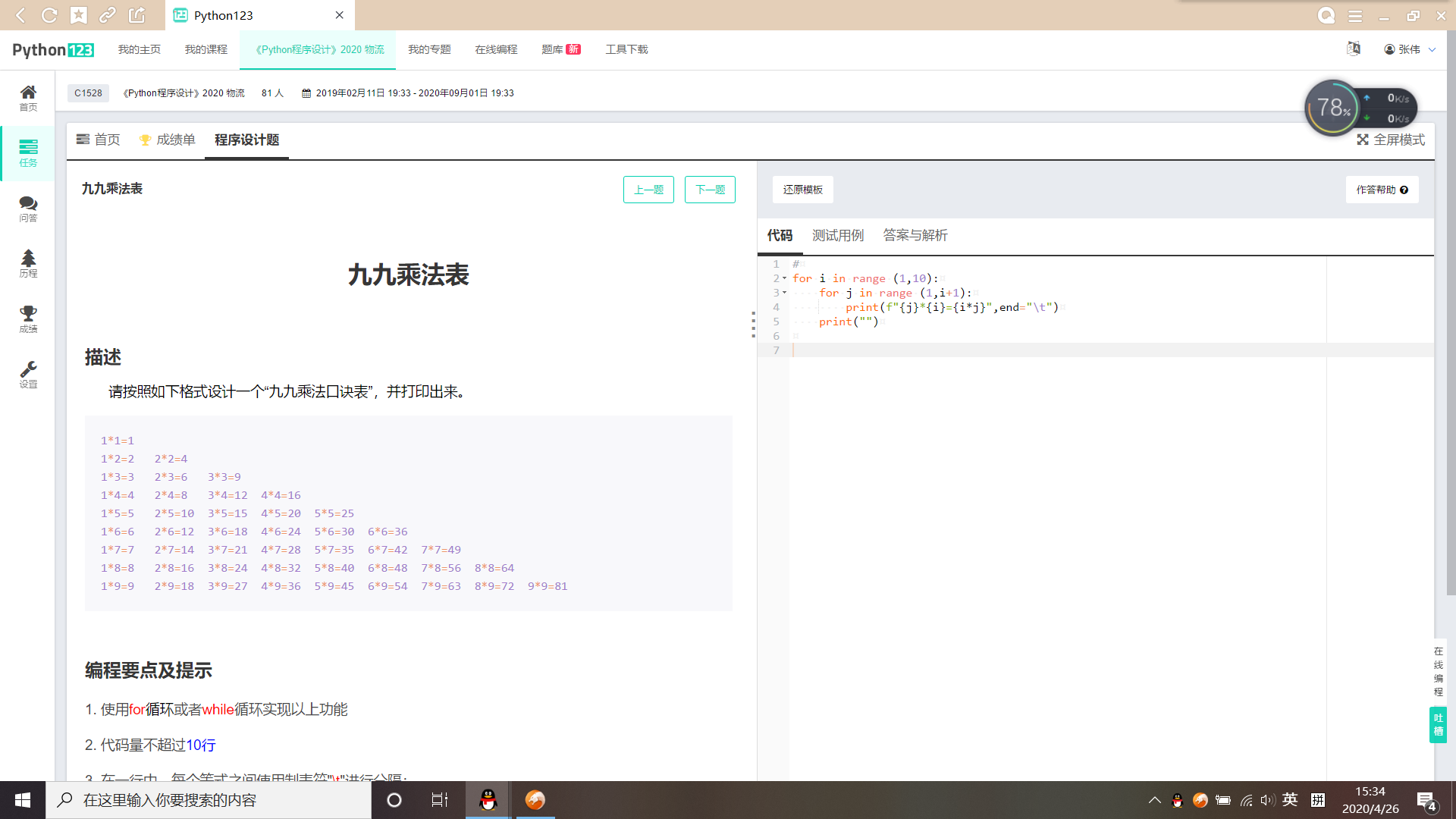The image size is (1456, 819).
Task: Click the panel divider drag handle
Action: coord(753,325)
